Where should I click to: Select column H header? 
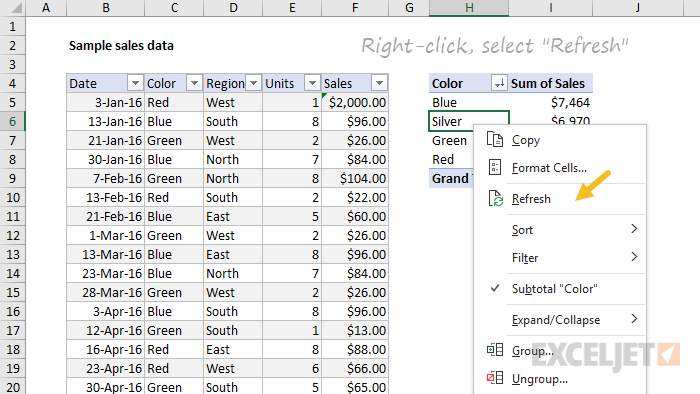point(469,8)
